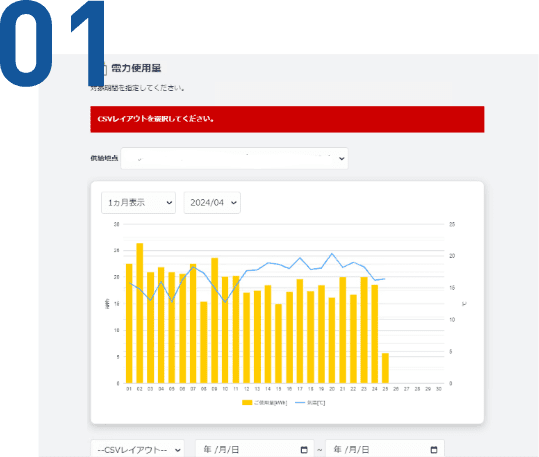This screenshot has height=457, width=539.
Task: Click the start date input field
Action: tap(255, 449)
